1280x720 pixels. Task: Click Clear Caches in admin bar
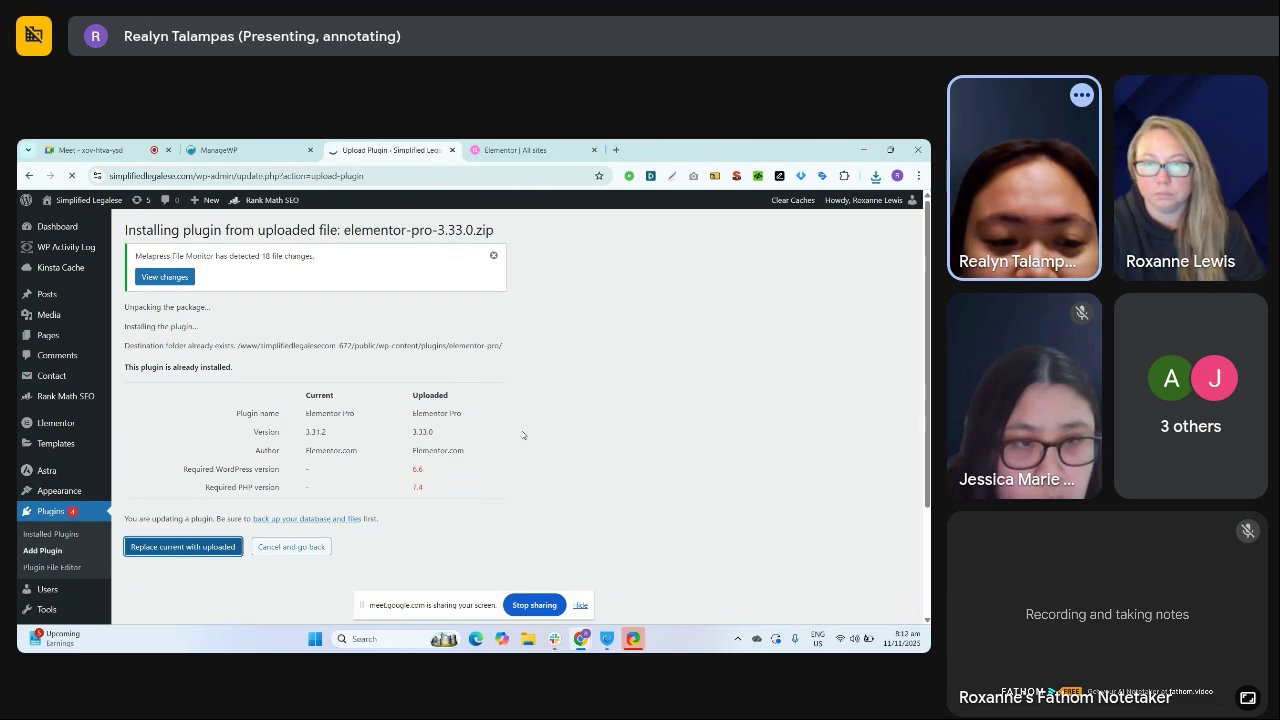point(792,200)
